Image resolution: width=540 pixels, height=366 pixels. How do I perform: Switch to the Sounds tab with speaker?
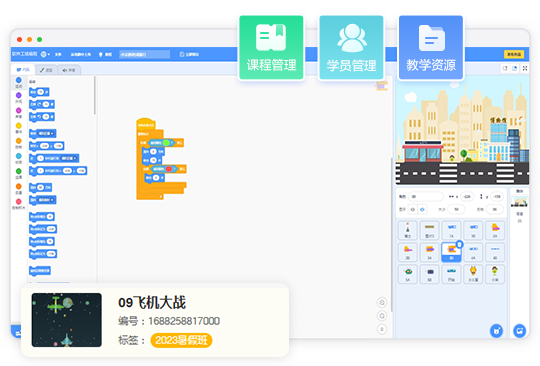[x=69, y=70]
